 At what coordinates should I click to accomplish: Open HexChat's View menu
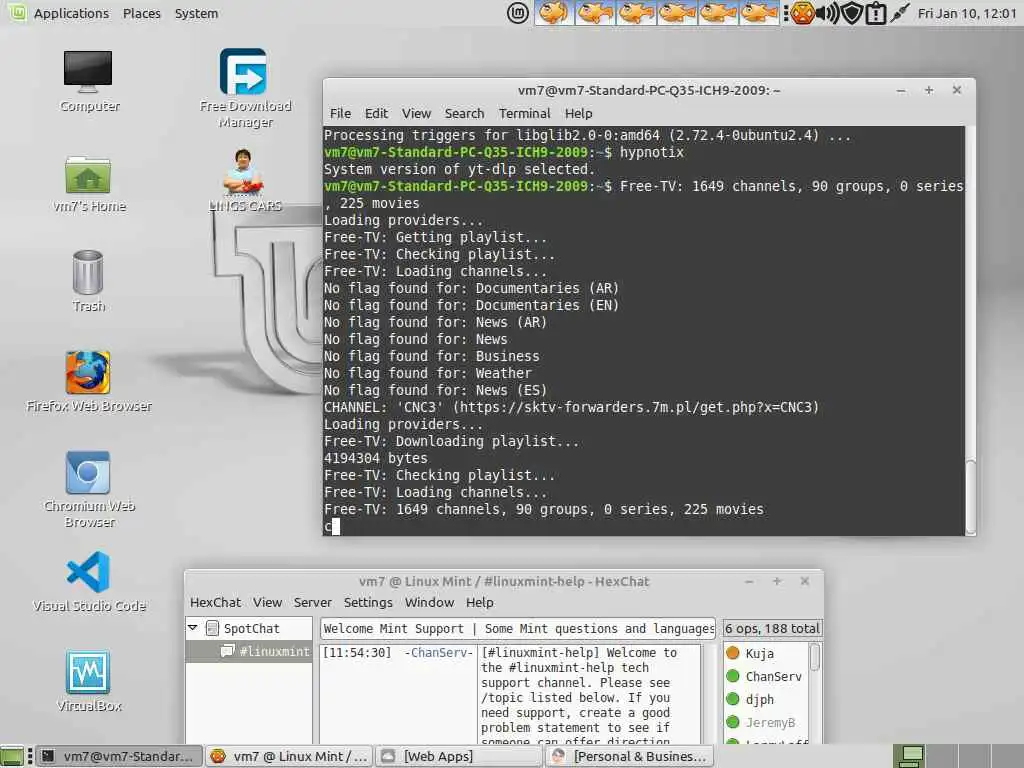click(x=267, y=602)
